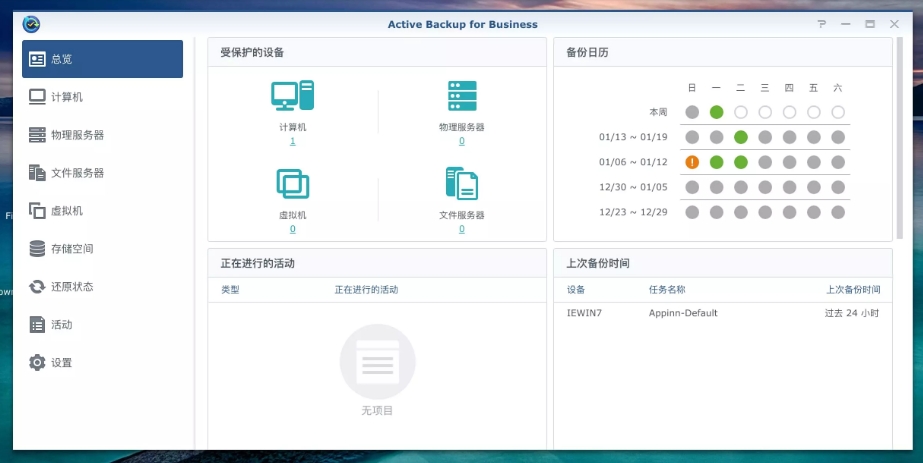Viewport: 923px width, 463px height.
Task: Click the IEWIN7 device entry
Action: (585, 313)
